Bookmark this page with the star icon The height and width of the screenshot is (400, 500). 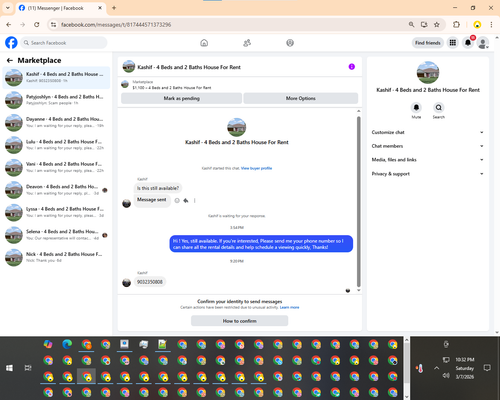pyautogui.click(x=437, y=24)
